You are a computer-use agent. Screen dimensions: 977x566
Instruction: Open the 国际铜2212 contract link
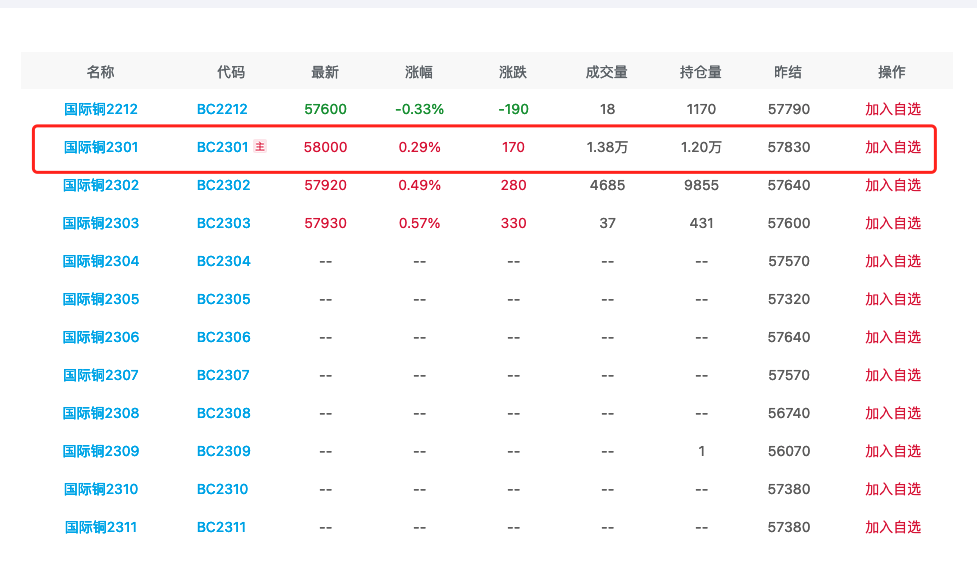click(101, 109)
